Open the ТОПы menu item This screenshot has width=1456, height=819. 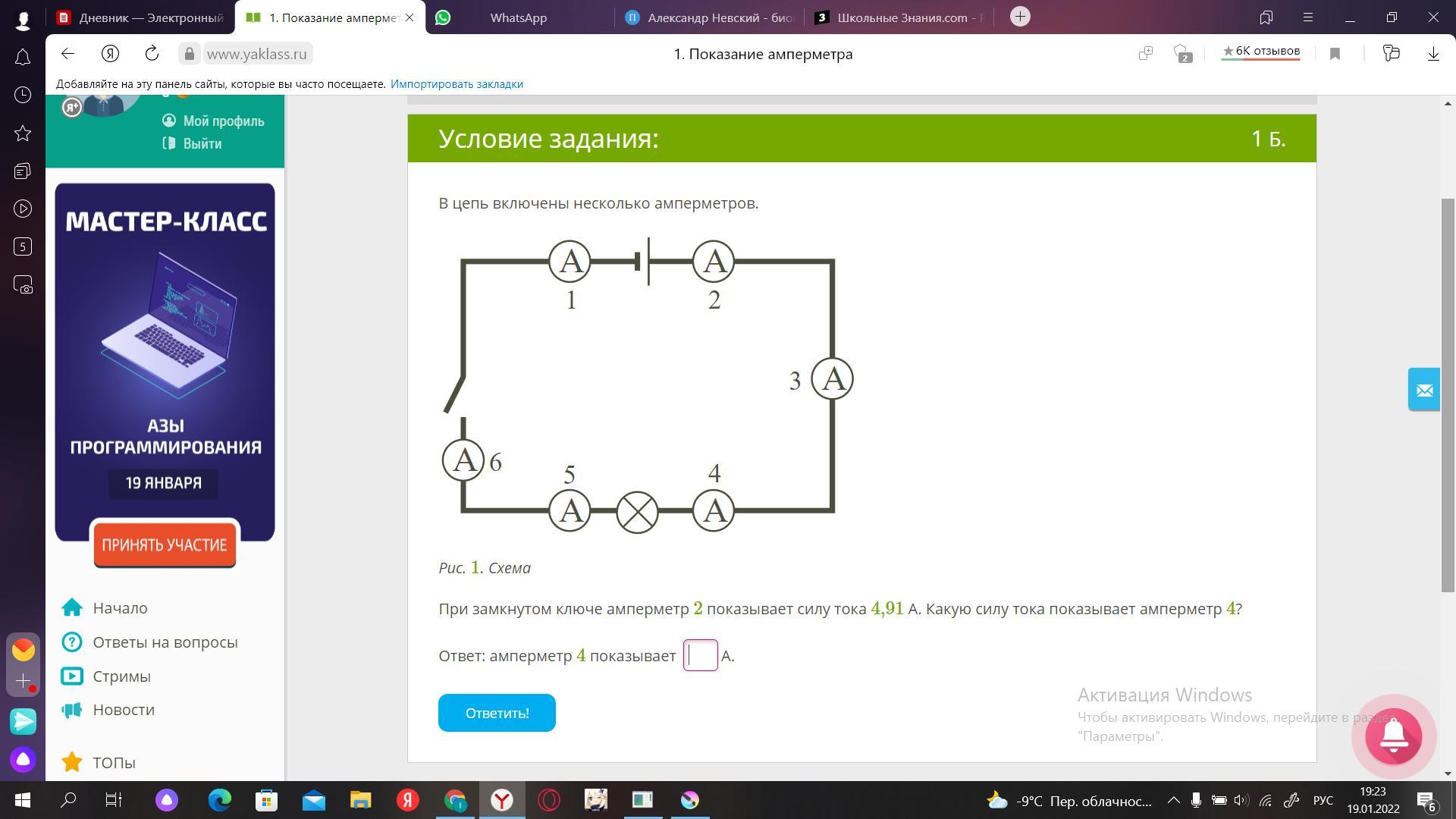tap(114, 762)
